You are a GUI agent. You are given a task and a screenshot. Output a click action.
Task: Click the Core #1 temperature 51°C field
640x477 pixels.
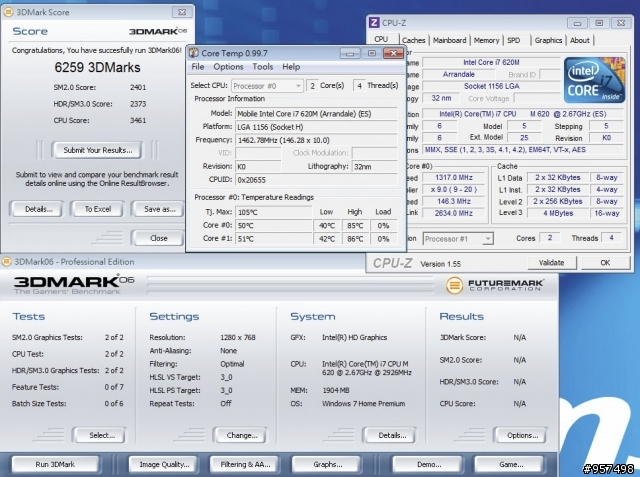coord(273,239)
